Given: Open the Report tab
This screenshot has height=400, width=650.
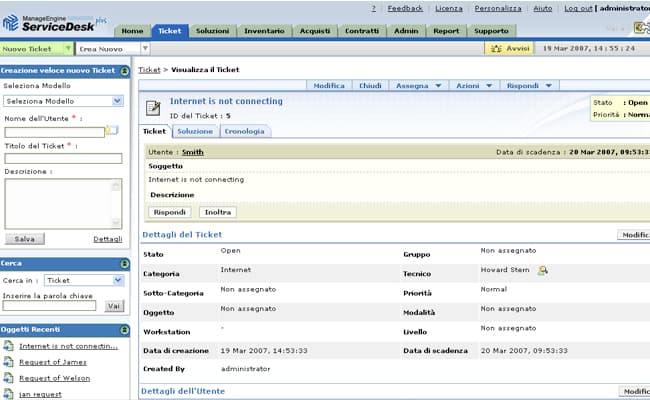Looking at the screenshot, I should tap(446, 31).
